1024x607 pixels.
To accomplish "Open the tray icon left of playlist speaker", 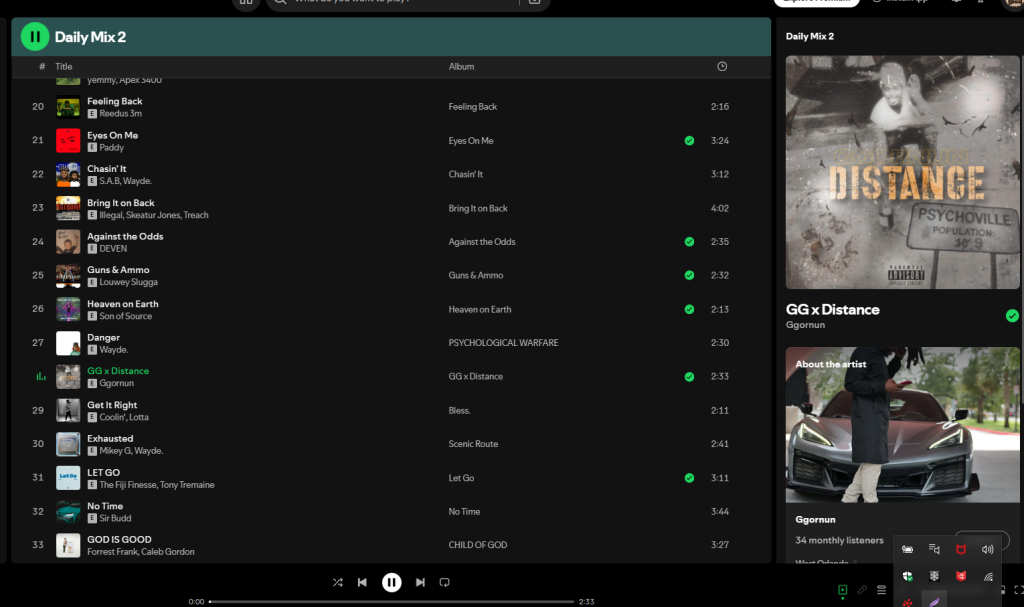I will (907, 550).
